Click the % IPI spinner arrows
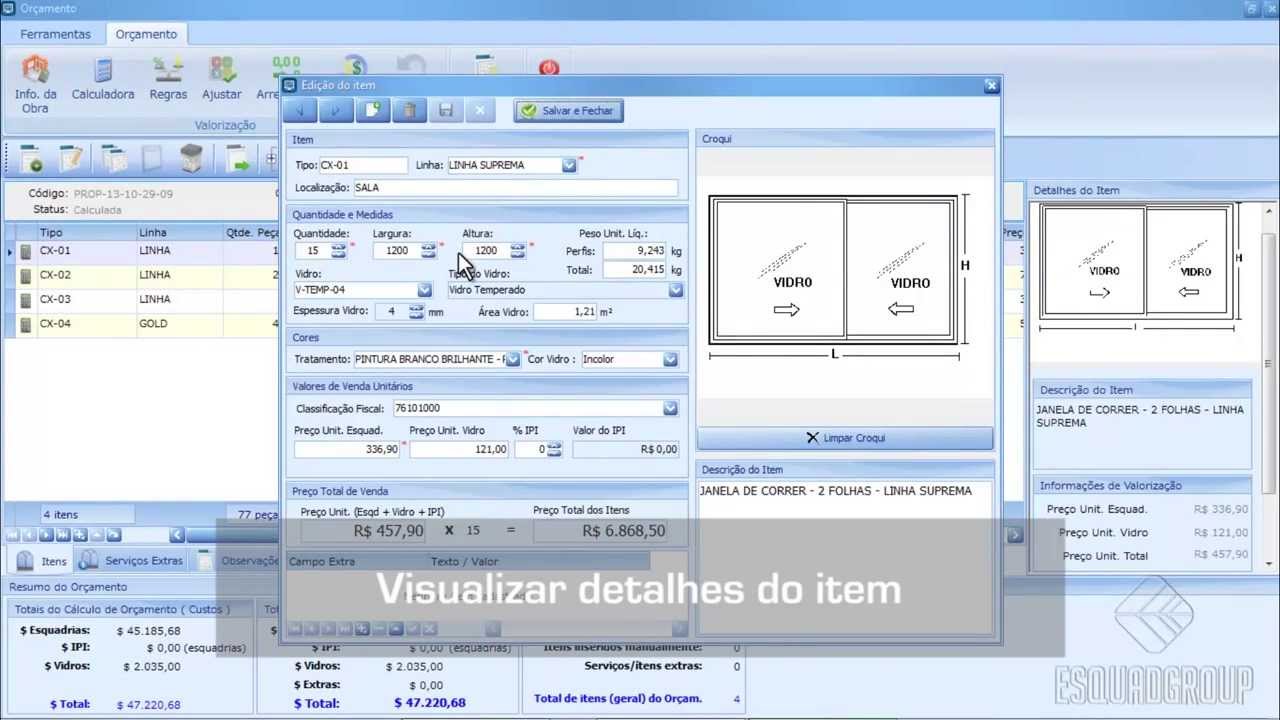Viewport: 1280px width, 720px height. click(554, 450)
